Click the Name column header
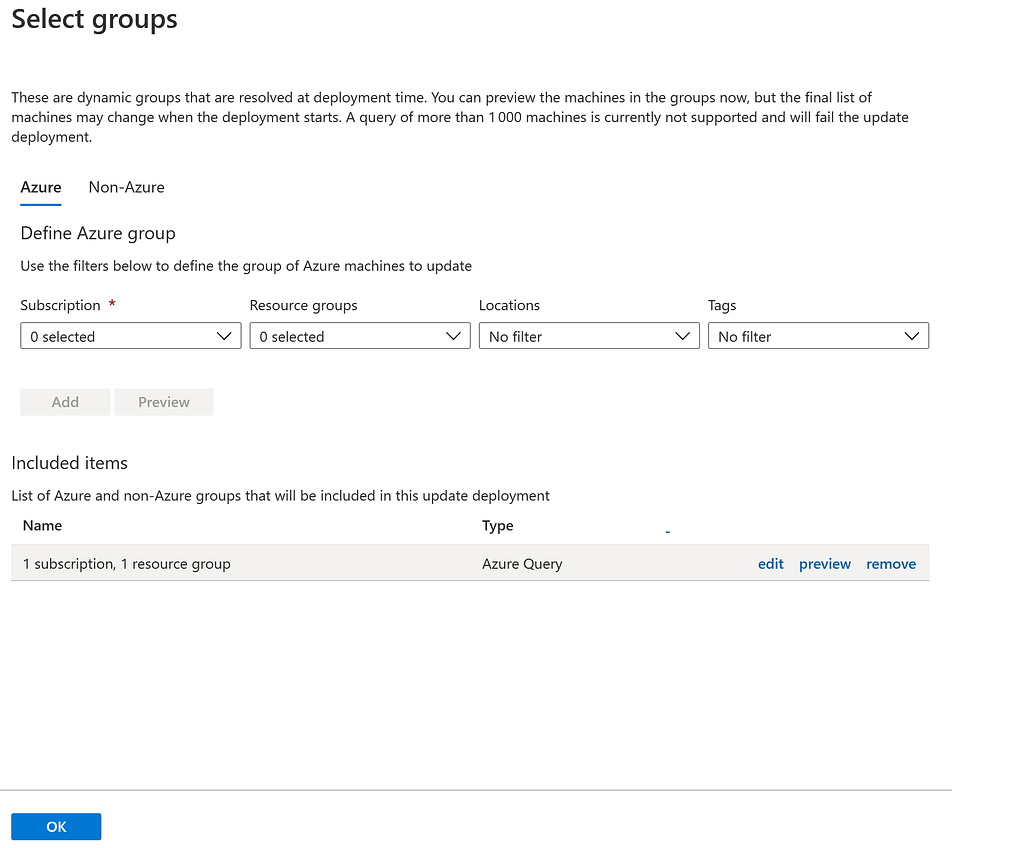The height and width of the screenshot is (848, 1024). coord(42,526)
